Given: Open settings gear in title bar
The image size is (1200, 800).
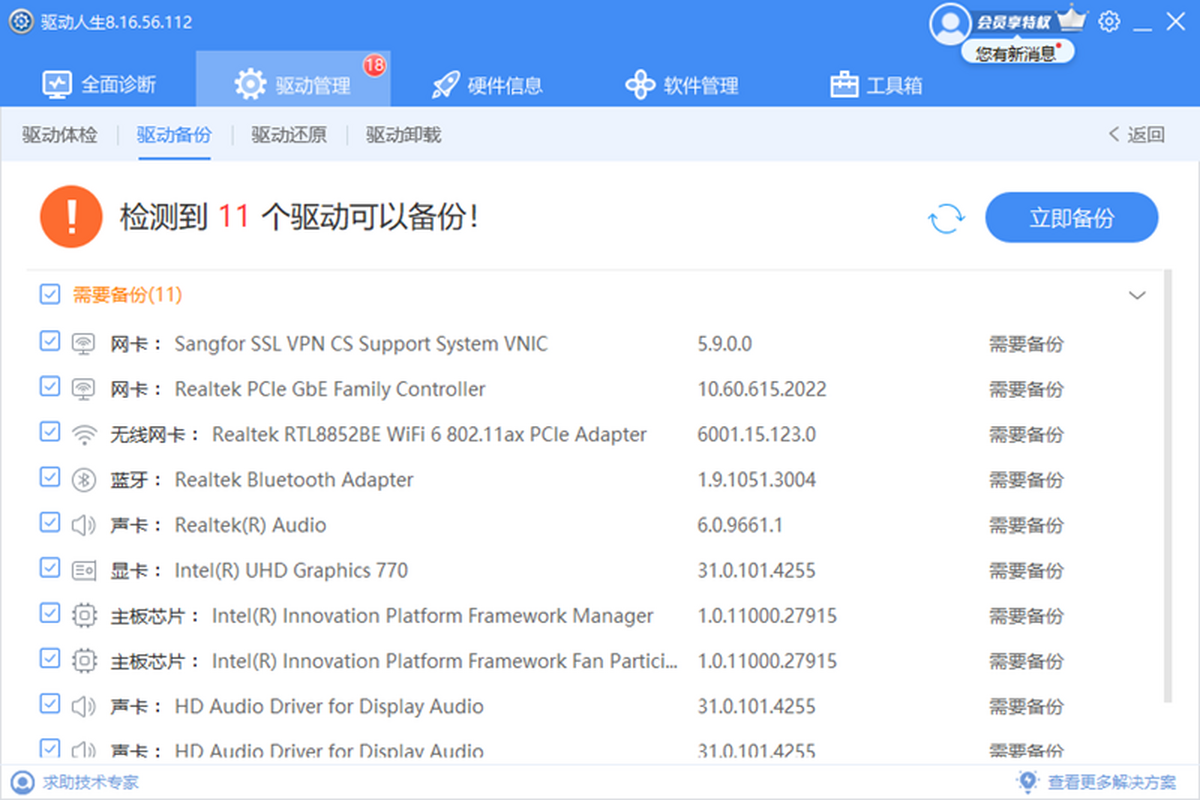Looking at the screenshot, I should point(1109,21).
